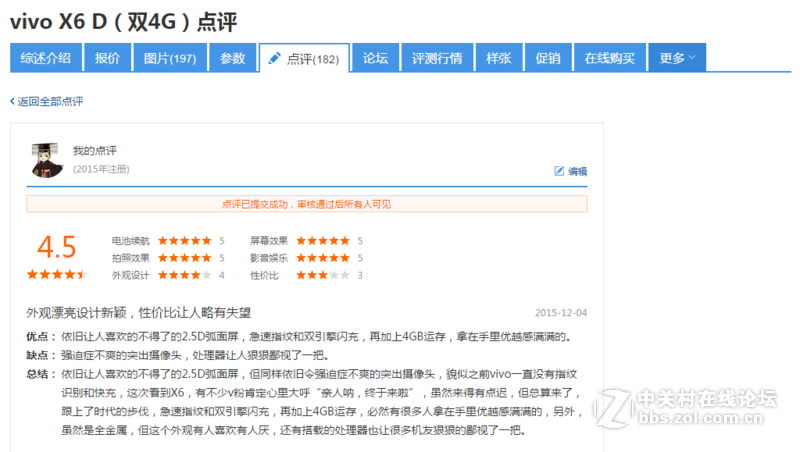Click the 电池续航 label
The width and height of the screenshot is (800, 452).
[131, 241]
